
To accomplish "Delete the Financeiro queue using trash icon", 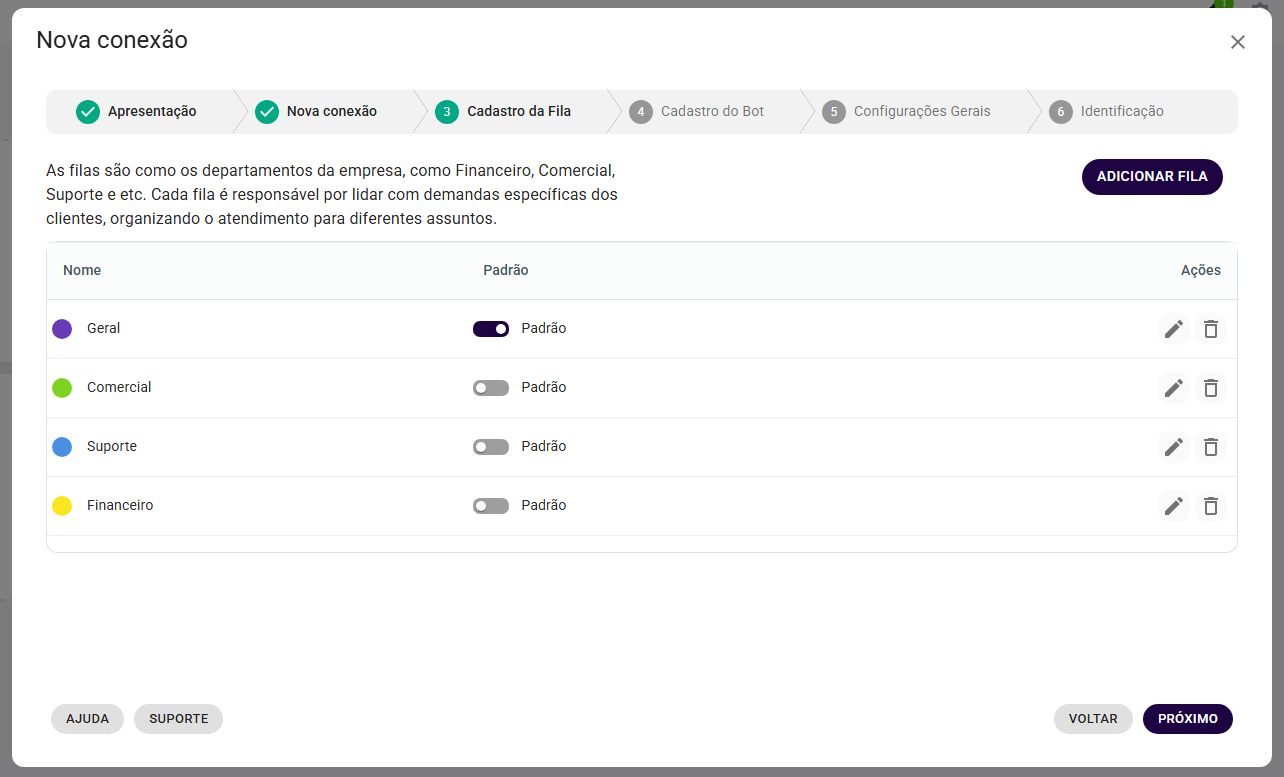I will pyautogui.click(x=1211, y=506).
